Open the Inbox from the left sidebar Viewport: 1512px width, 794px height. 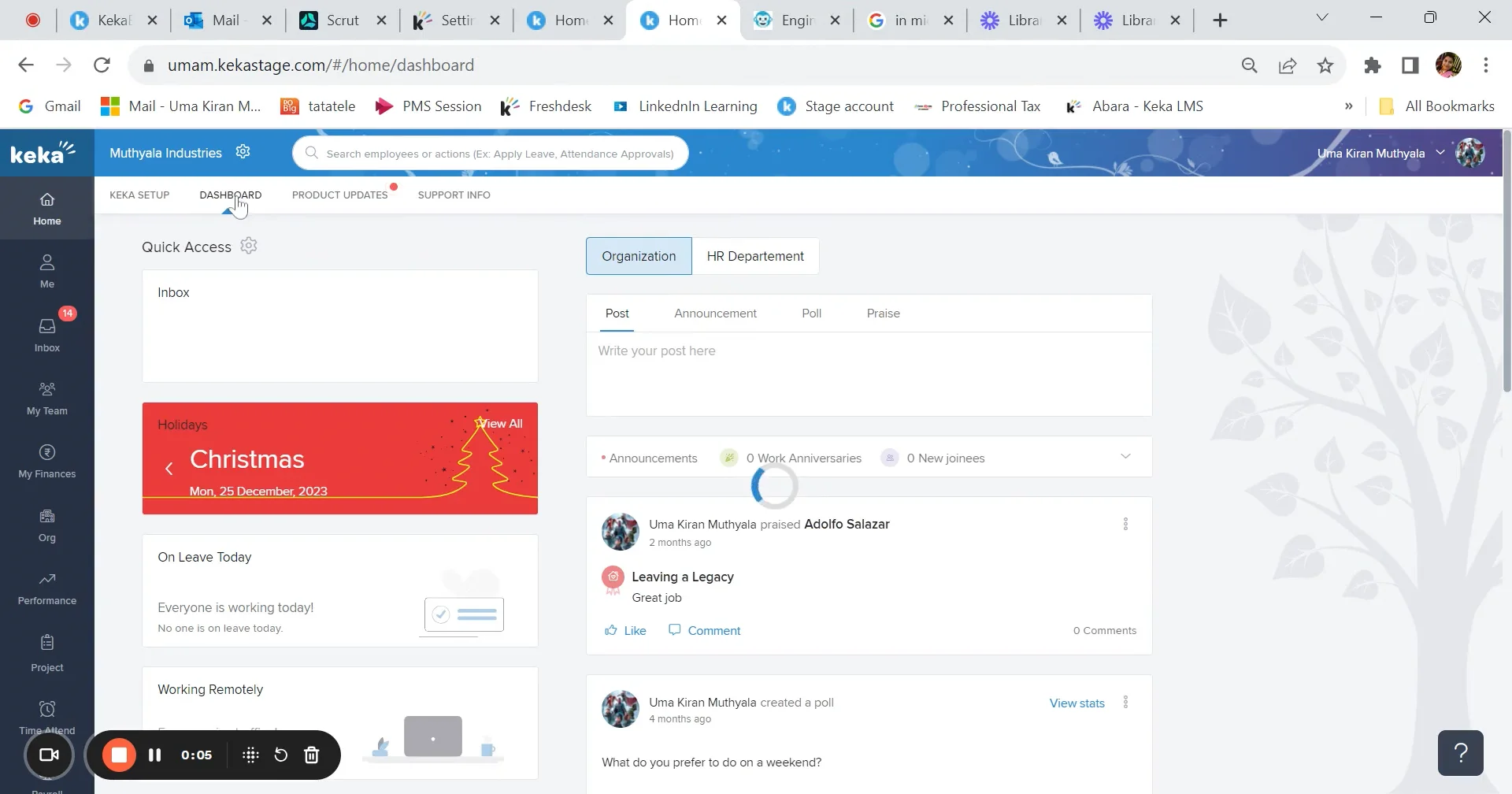tap(47, 333)
